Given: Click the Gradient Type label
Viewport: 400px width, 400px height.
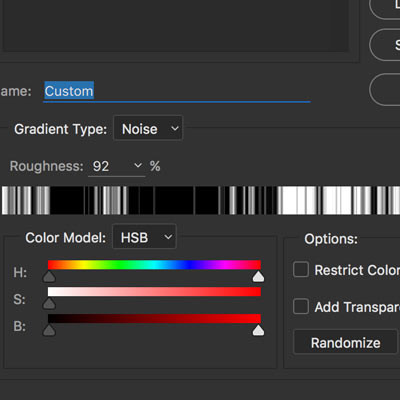Looking at the screenshot, I should click(60, 129).
